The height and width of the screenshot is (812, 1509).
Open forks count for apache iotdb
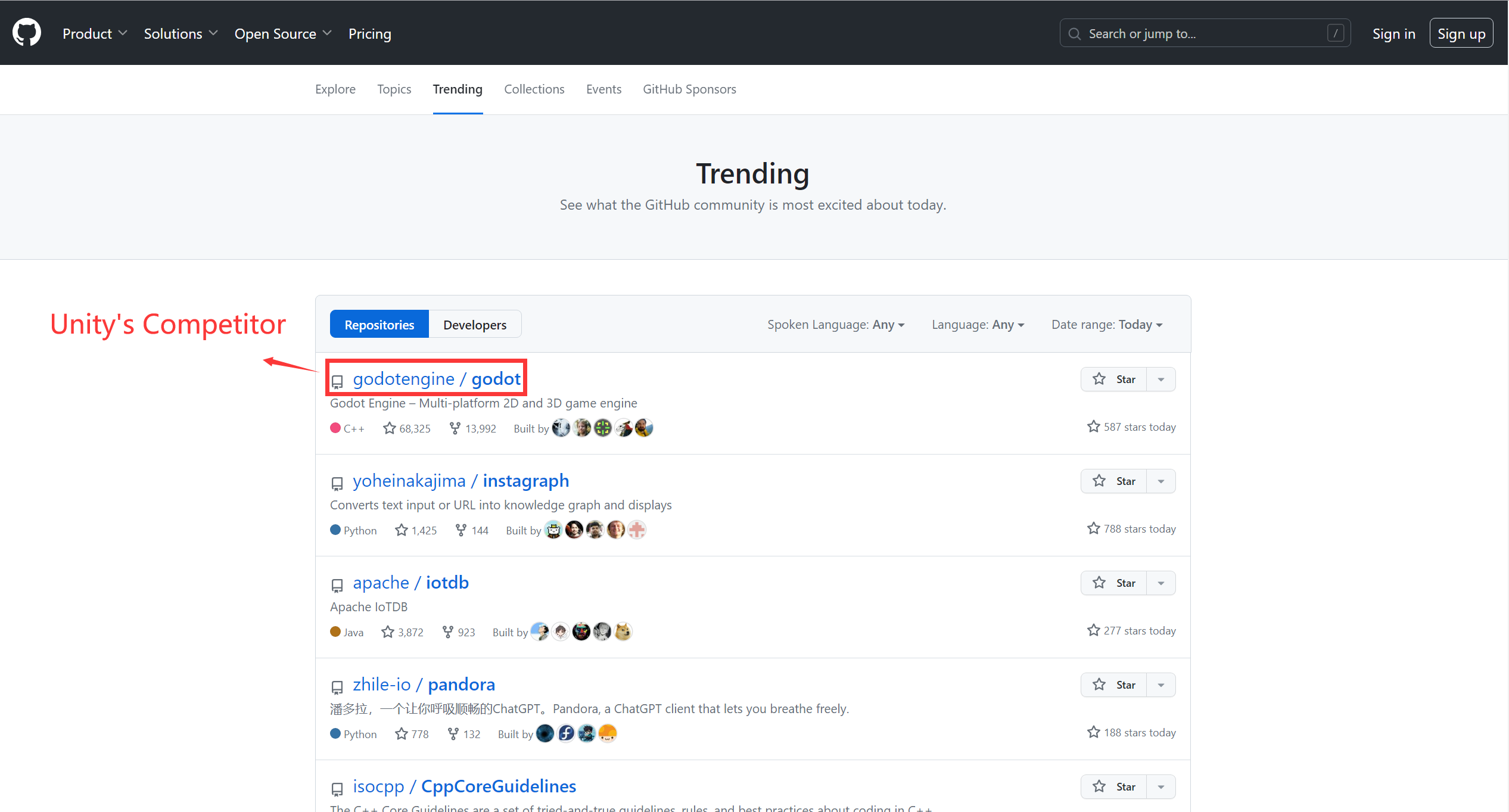459,632
